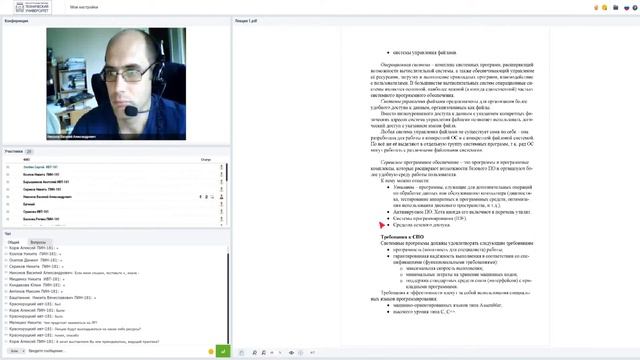Click the page icon in document toolbar
This screenshot has height=360, width=640.
tap(242, 353)
